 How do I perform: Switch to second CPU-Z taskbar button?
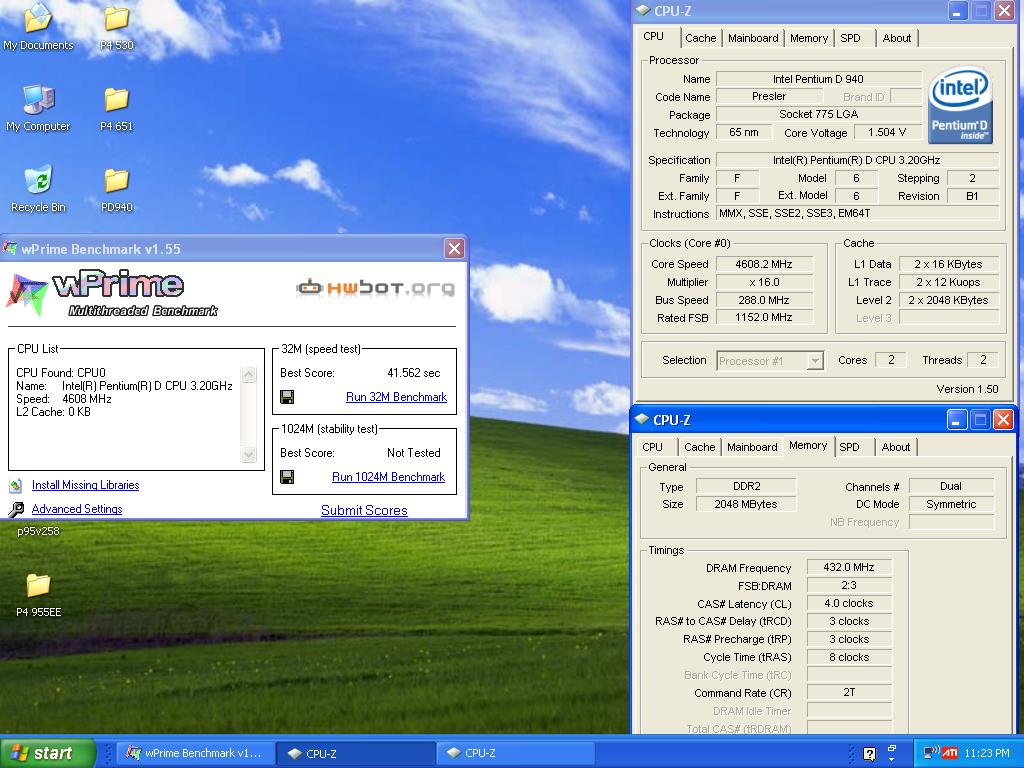point(514,753)
